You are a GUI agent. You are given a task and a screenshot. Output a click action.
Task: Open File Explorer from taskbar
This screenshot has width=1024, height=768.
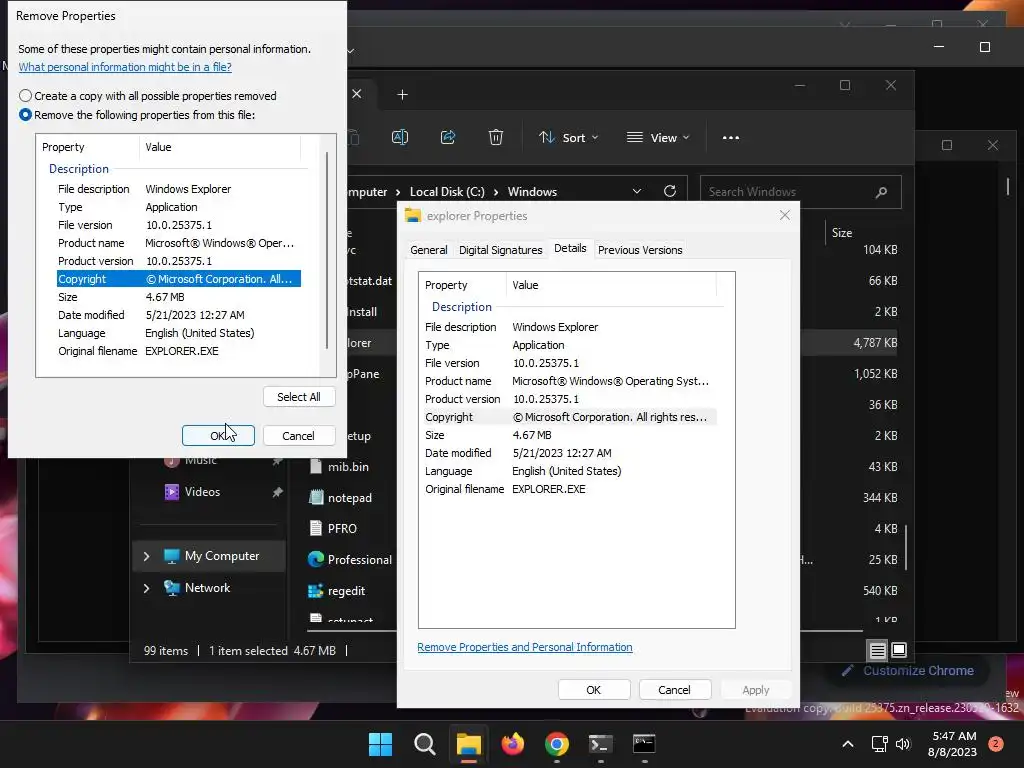(468, 744)
